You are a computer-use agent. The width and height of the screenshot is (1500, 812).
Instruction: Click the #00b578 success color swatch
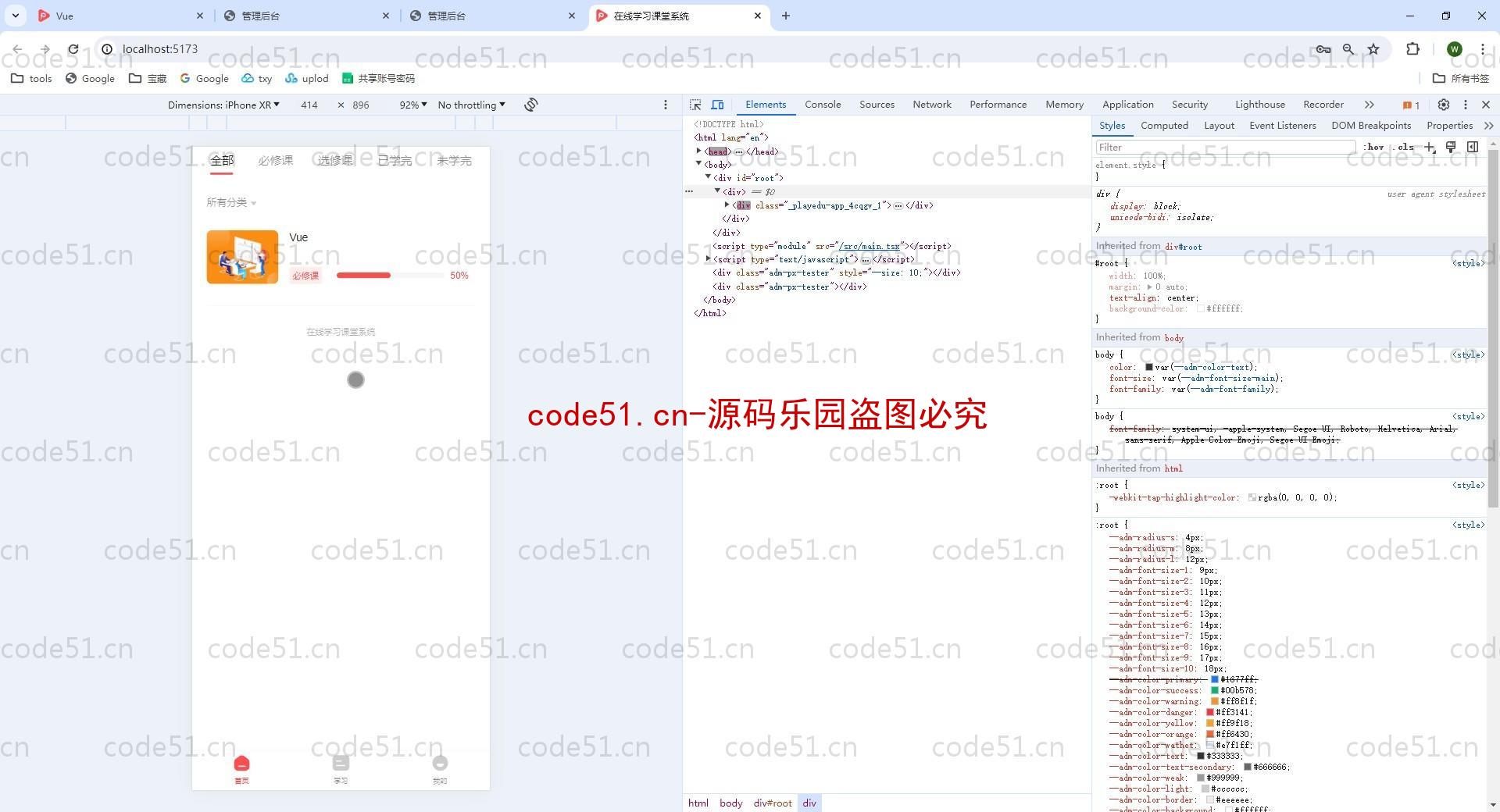tap(1215, 691)
